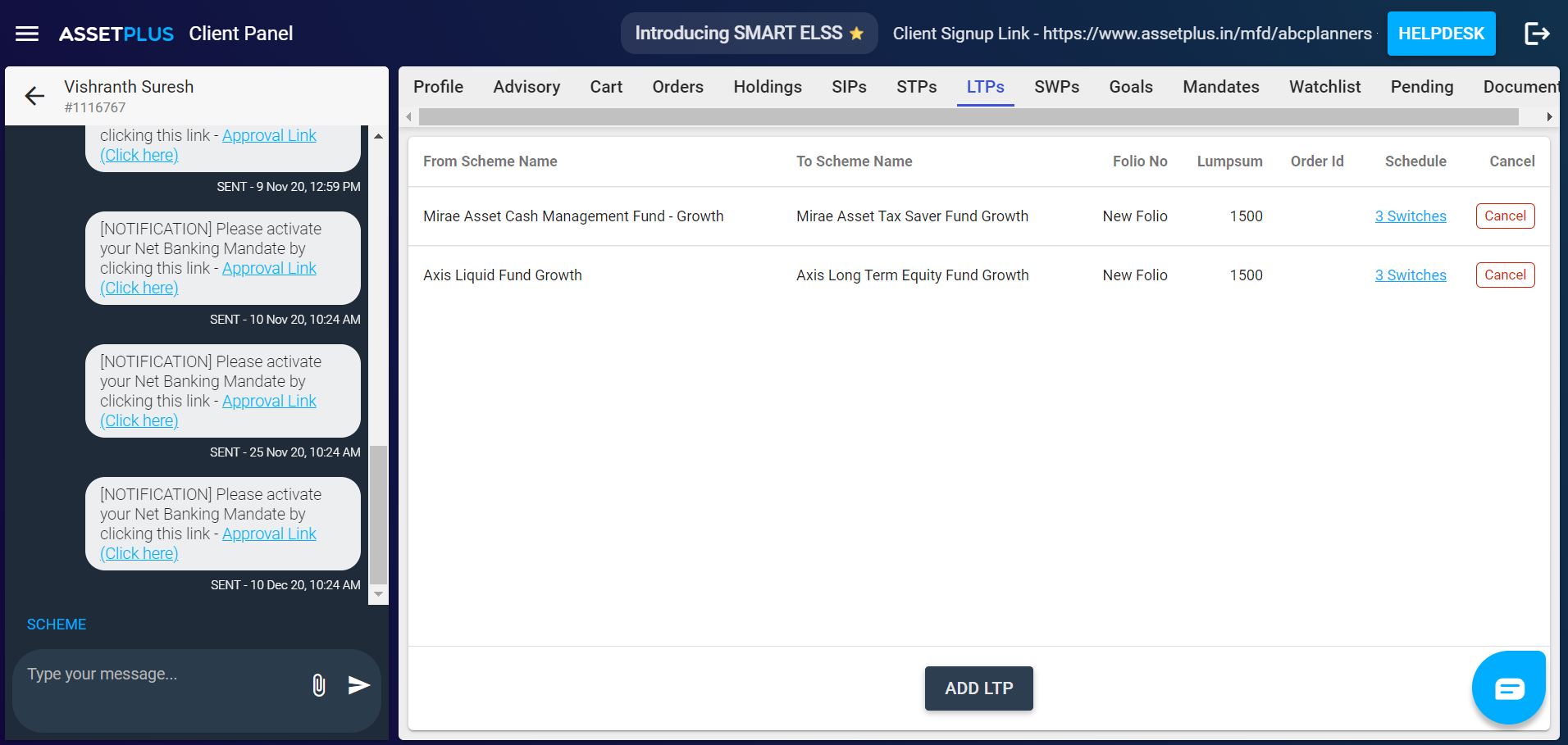
Task: Open the hamburger navigation menu
Action: (x=27, y=34)
